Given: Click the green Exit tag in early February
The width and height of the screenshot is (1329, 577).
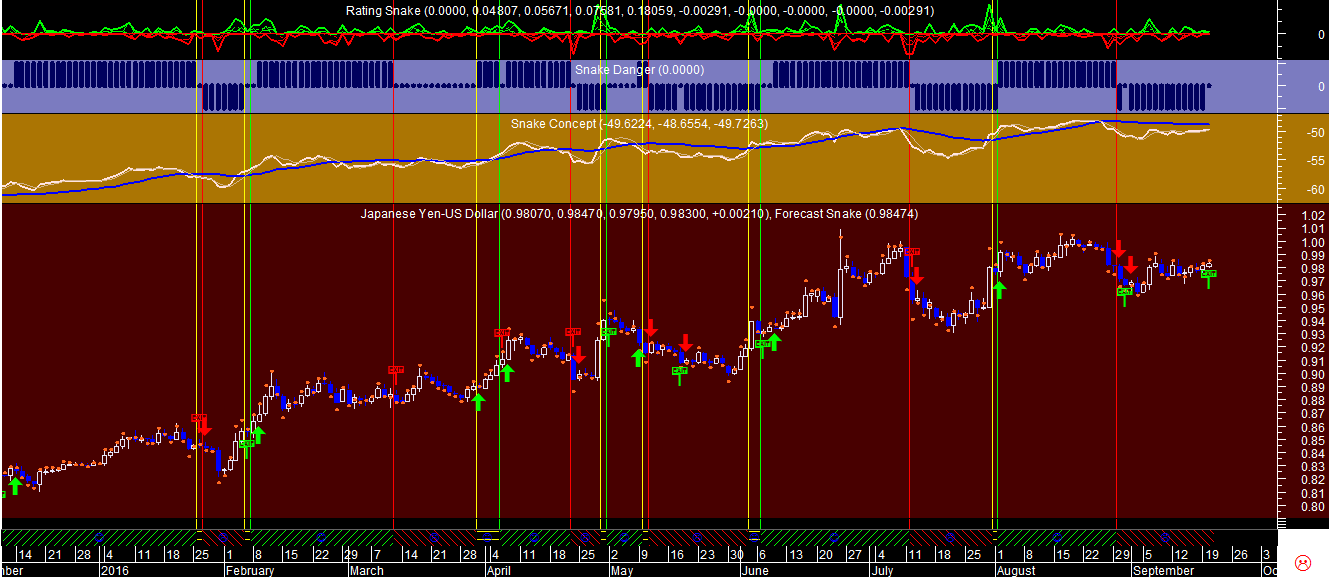Looking at the screenshot, I should coord(247,443).
